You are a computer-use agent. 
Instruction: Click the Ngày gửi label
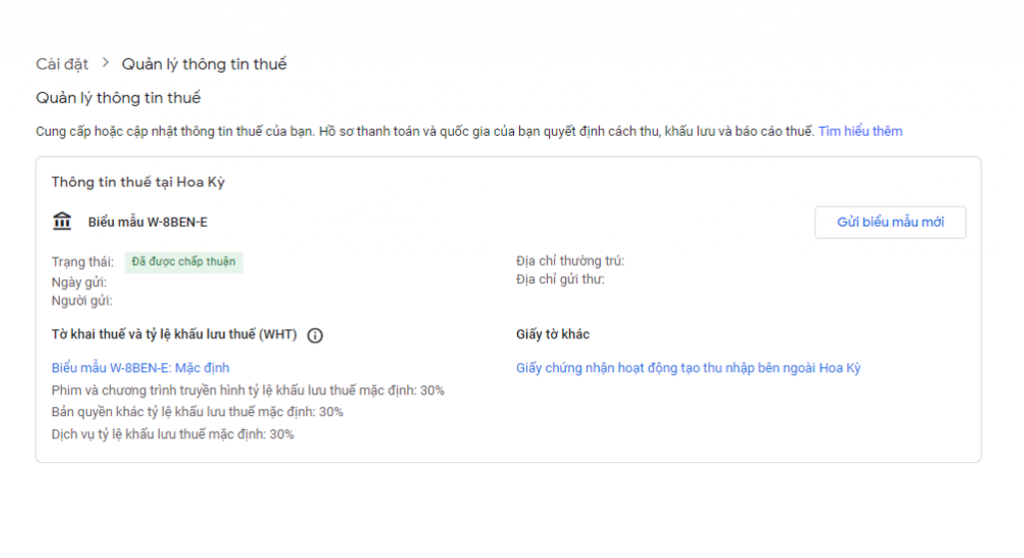tap(79, 282)
